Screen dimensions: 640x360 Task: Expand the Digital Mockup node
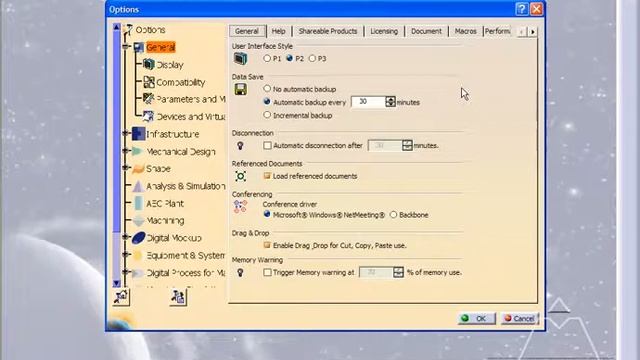pyautogui.click(x=125, y=238)
